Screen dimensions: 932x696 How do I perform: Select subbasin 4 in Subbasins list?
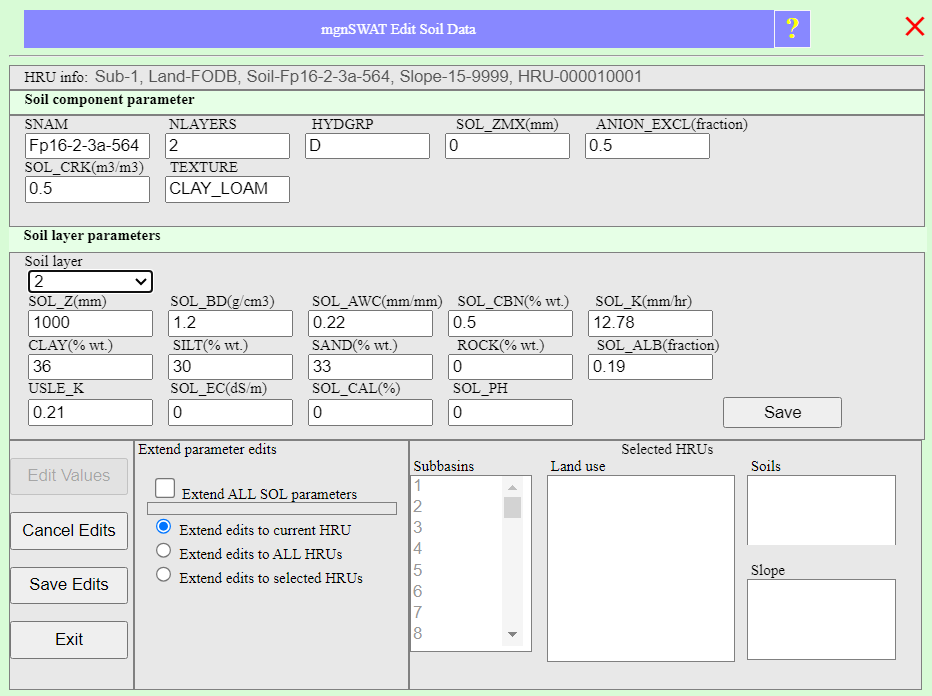point(456,549)
